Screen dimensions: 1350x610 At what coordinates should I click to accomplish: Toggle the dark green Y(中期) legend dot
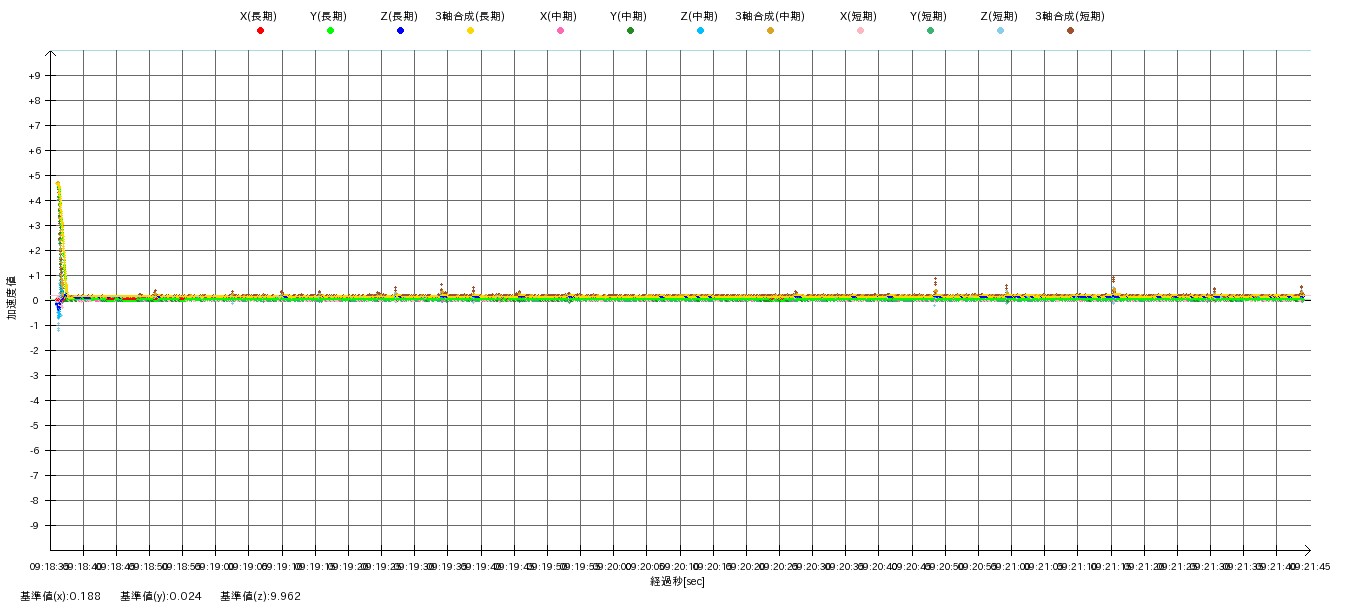(x=630, y=31)
